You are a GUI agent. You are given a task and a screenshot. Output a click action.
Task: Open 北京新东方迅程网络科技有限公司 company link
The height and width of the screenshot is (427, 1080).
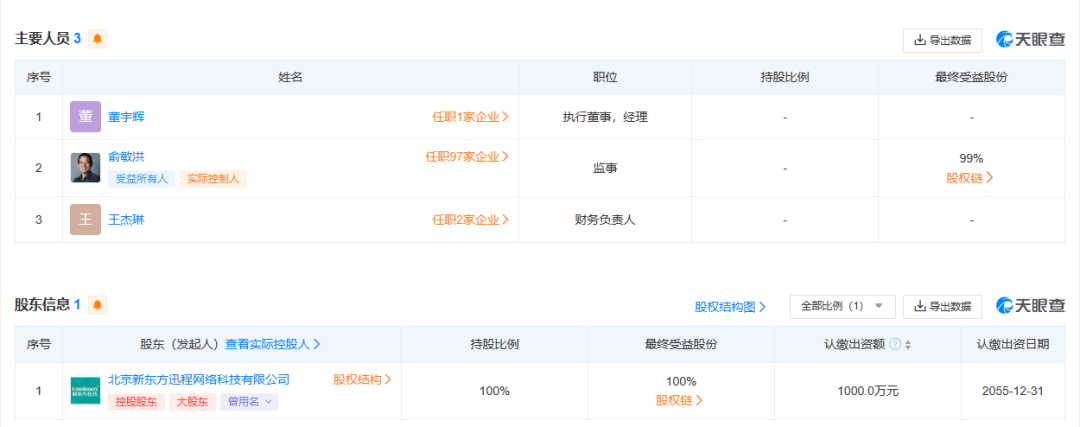coord(199,379)
